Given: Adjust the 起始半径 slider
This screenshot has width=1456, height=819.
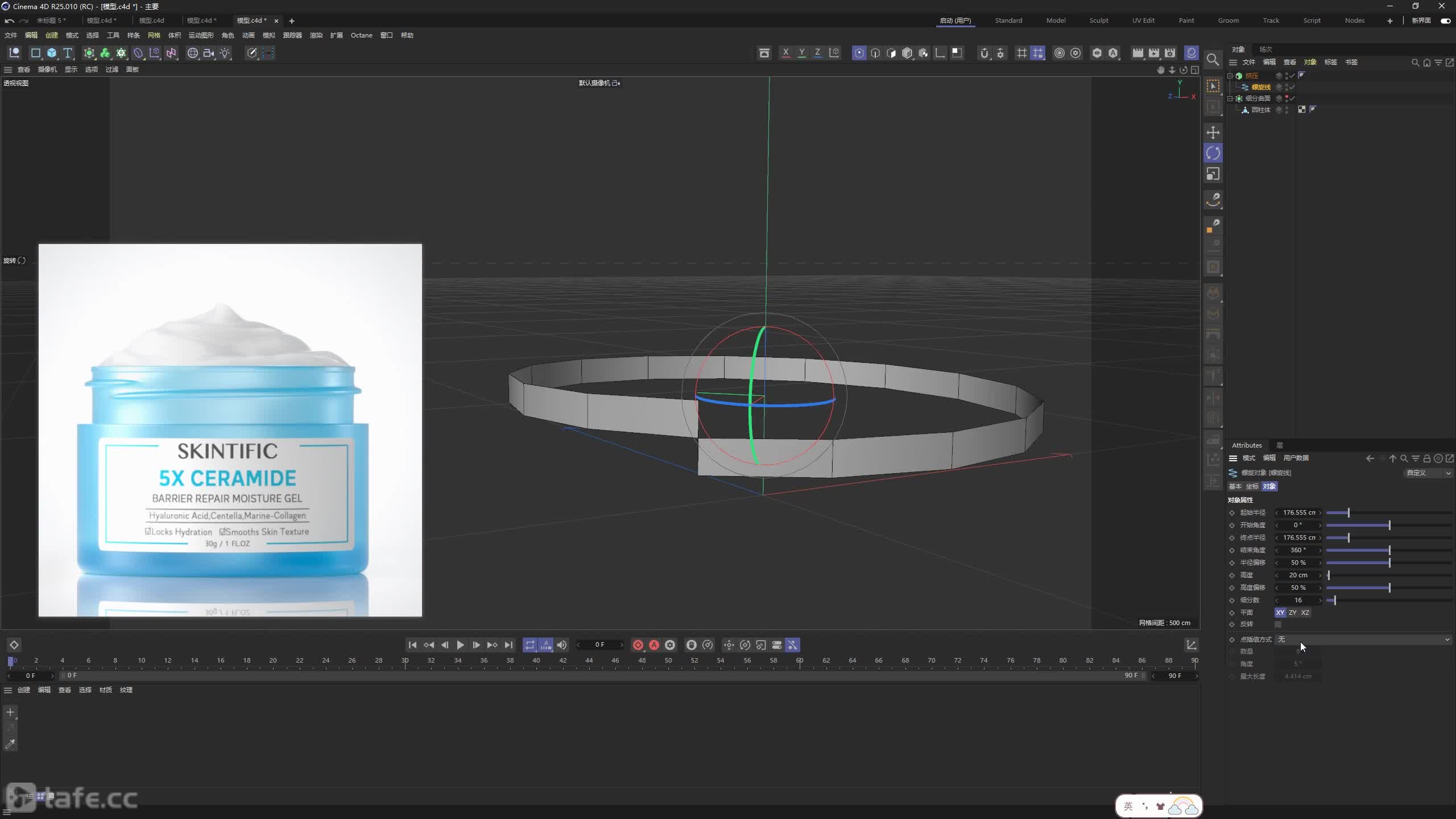Looking at the screenshot, I should coord(1389,513).
